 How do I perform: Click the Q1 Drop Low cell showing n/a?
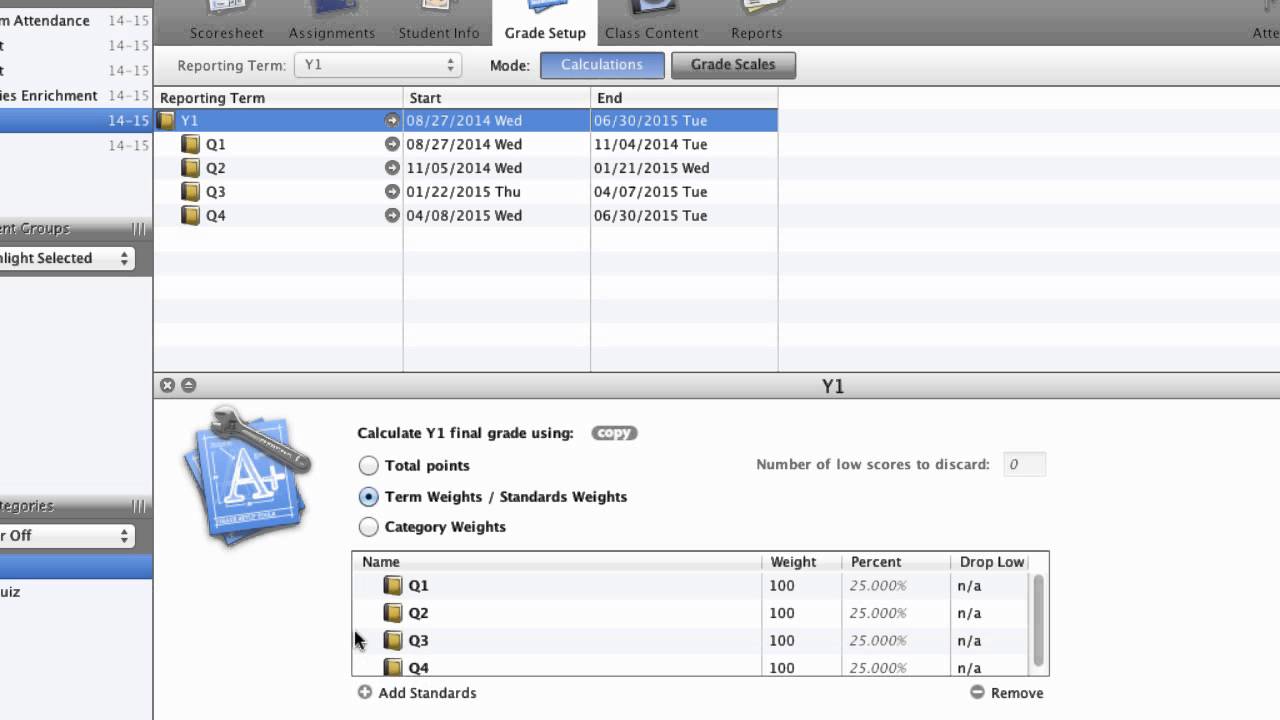pos(992,586)
